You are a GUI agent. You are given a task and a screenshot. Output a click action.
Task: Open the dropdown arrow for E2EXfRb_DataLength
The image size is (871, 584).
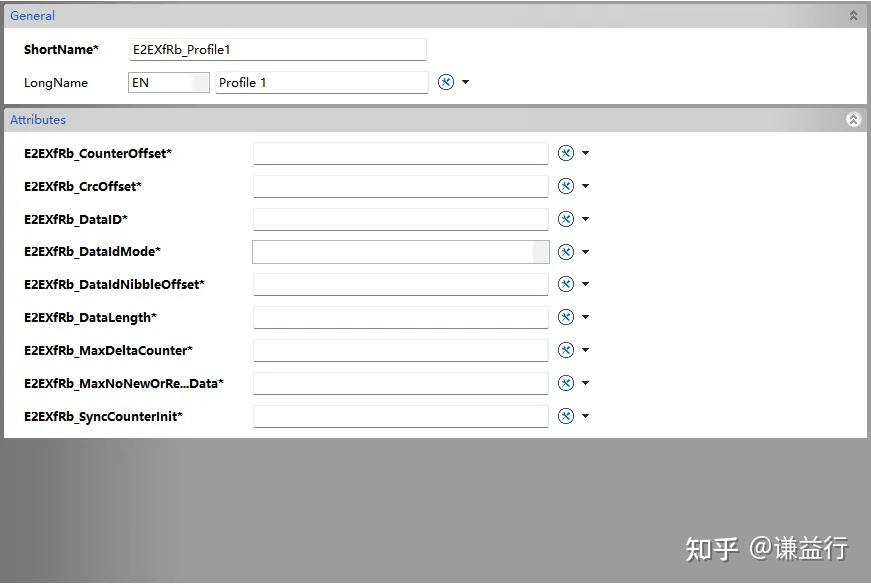[586, 317]
